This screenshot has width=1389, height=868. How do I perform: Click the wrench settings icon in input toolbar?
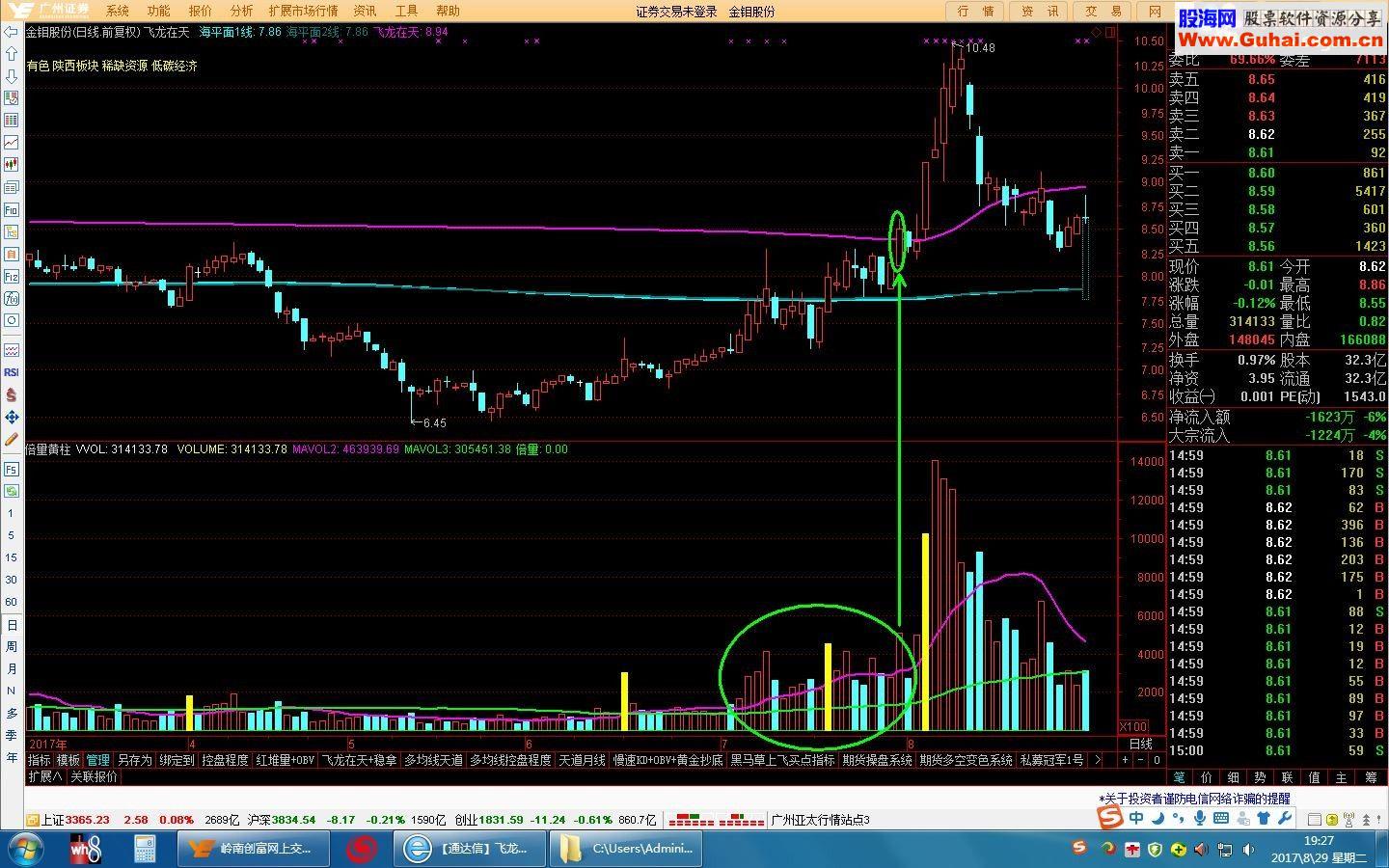tap(1285, 818)
